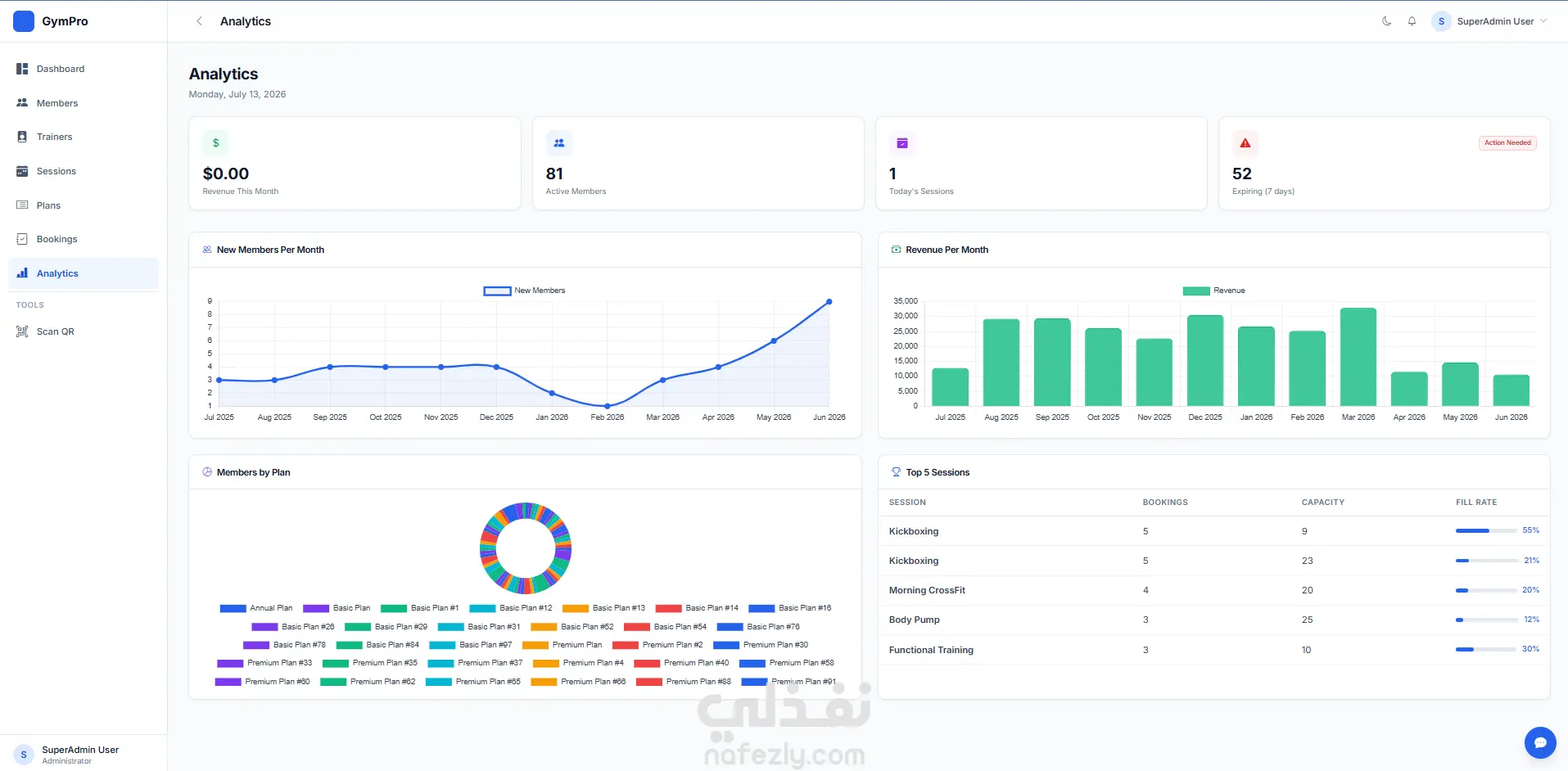Viewport: 1568px width, 771px height.
Task: Click the red expiring warning icon
Action: [1245, 143]
